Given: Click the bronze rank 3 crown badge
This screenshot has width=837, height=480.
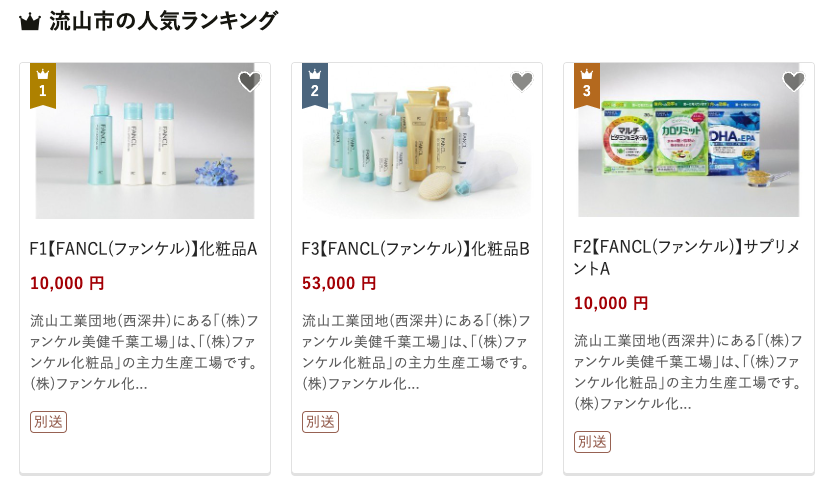Looking at the screenshot, I should click(587, 85).
